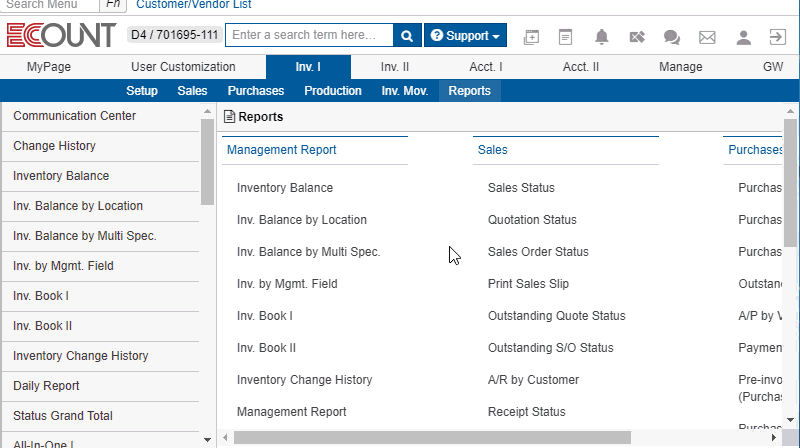The width and height of the screenshot is (800, 448).
Task: Open Receipt Status report
Action: pyautogui.click(x=527, y=412)
